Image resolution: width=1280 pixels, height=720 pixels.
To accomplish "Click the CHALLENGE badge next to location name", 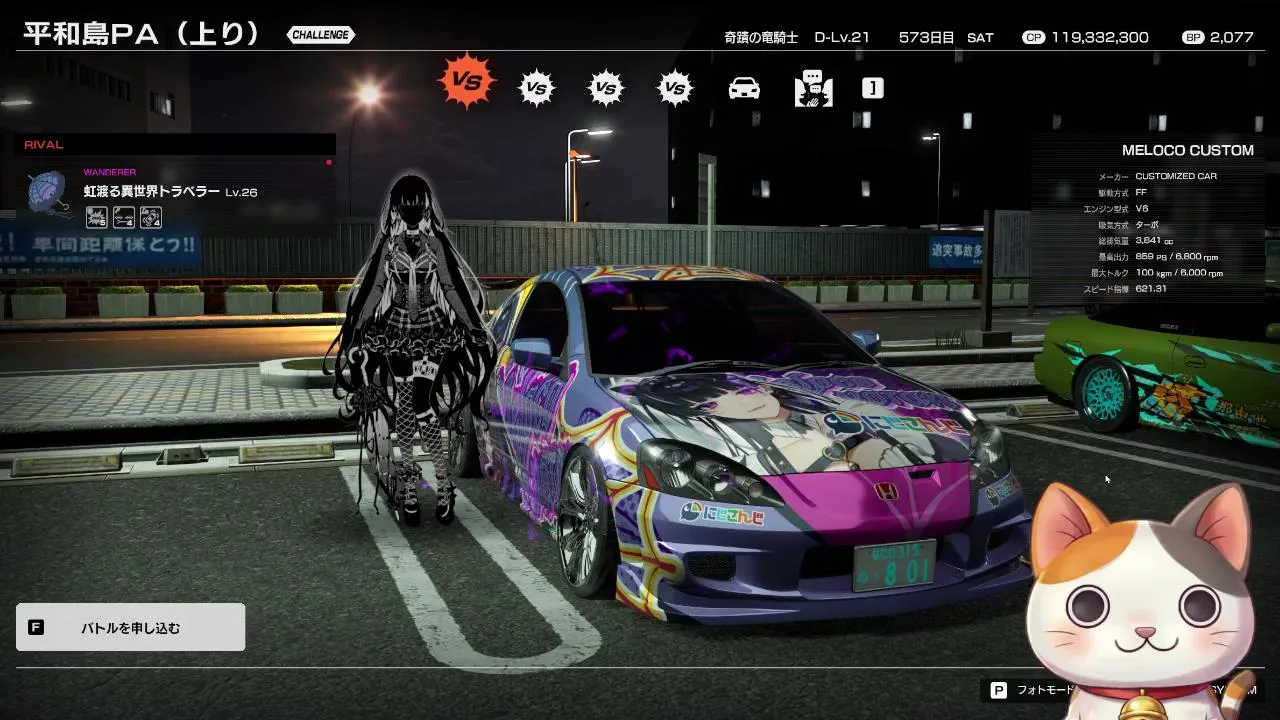I will [x=320, y=35].
